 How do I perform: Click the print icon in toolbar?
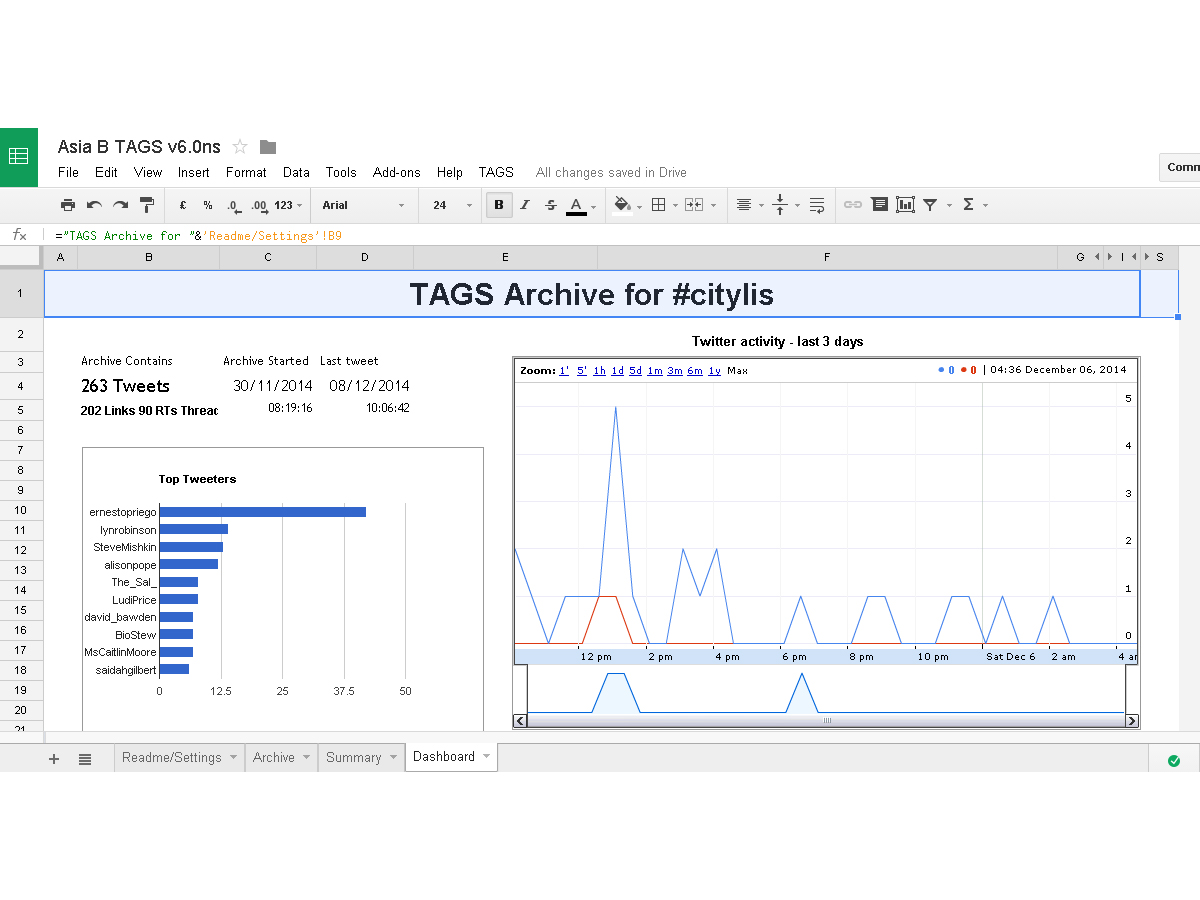click(x=68, y=205)
